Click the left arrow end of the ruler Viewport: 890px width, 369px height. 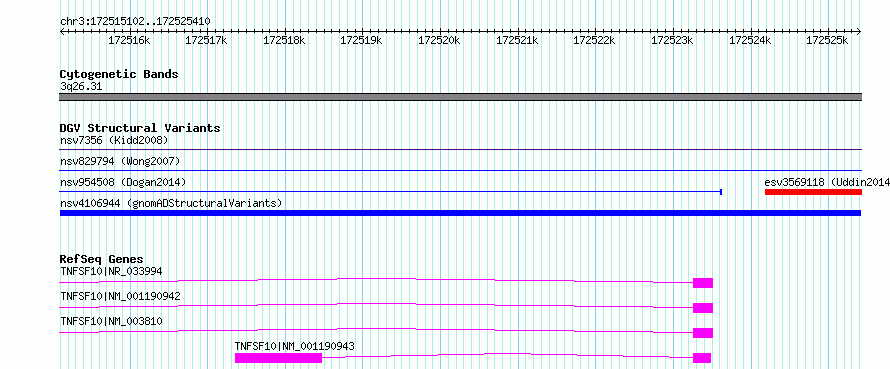(x=62, y=31)
